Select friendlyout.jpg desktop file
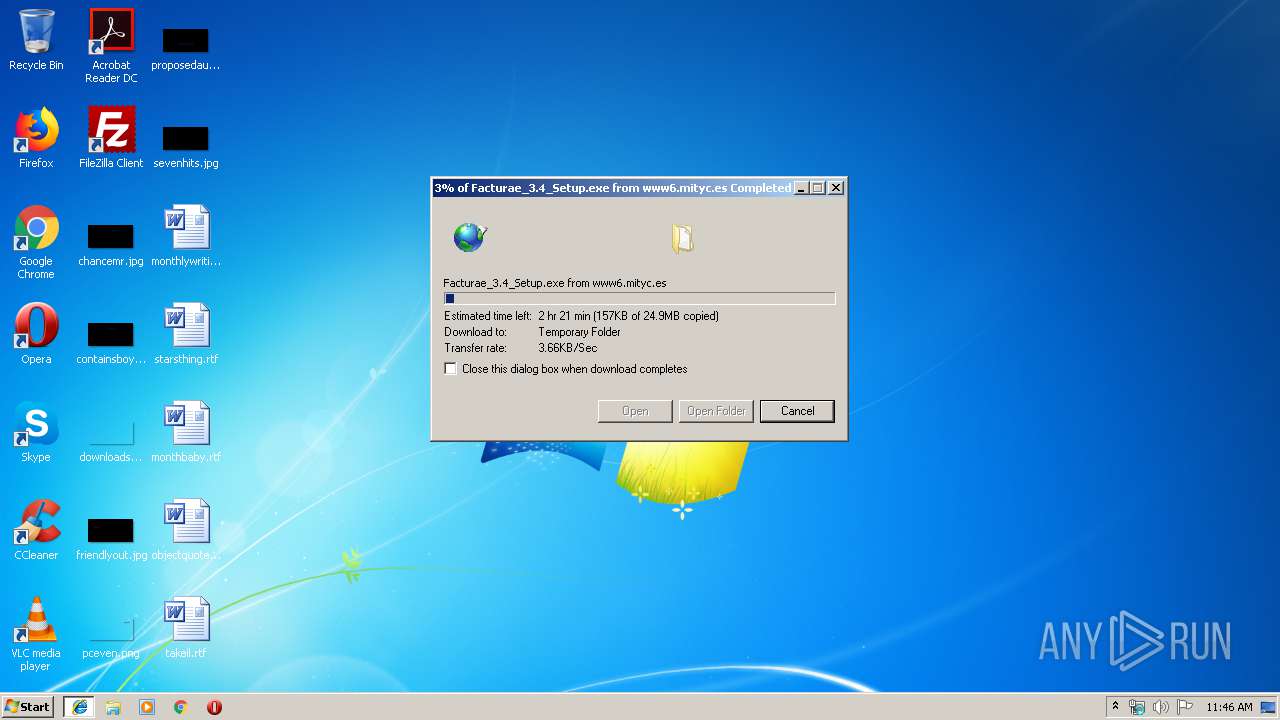This screenshot has height=720, width=1280. (111, 538)
